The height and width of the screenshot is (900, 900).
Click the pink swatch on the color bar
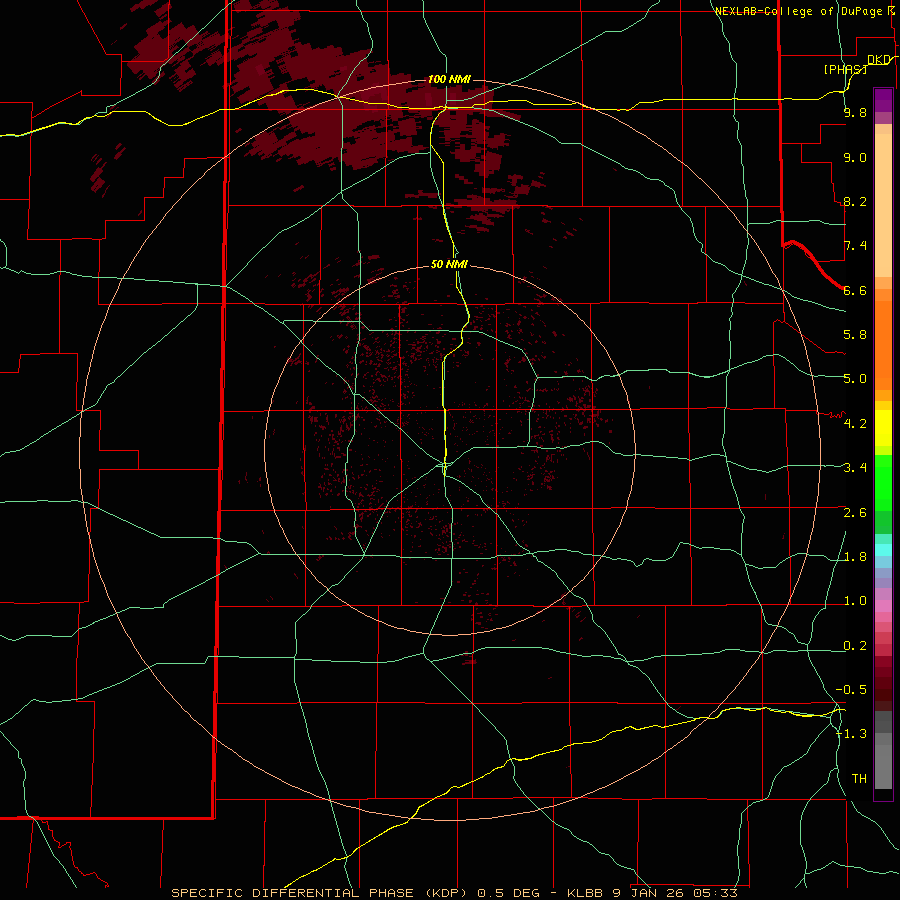tap(883, 606)
